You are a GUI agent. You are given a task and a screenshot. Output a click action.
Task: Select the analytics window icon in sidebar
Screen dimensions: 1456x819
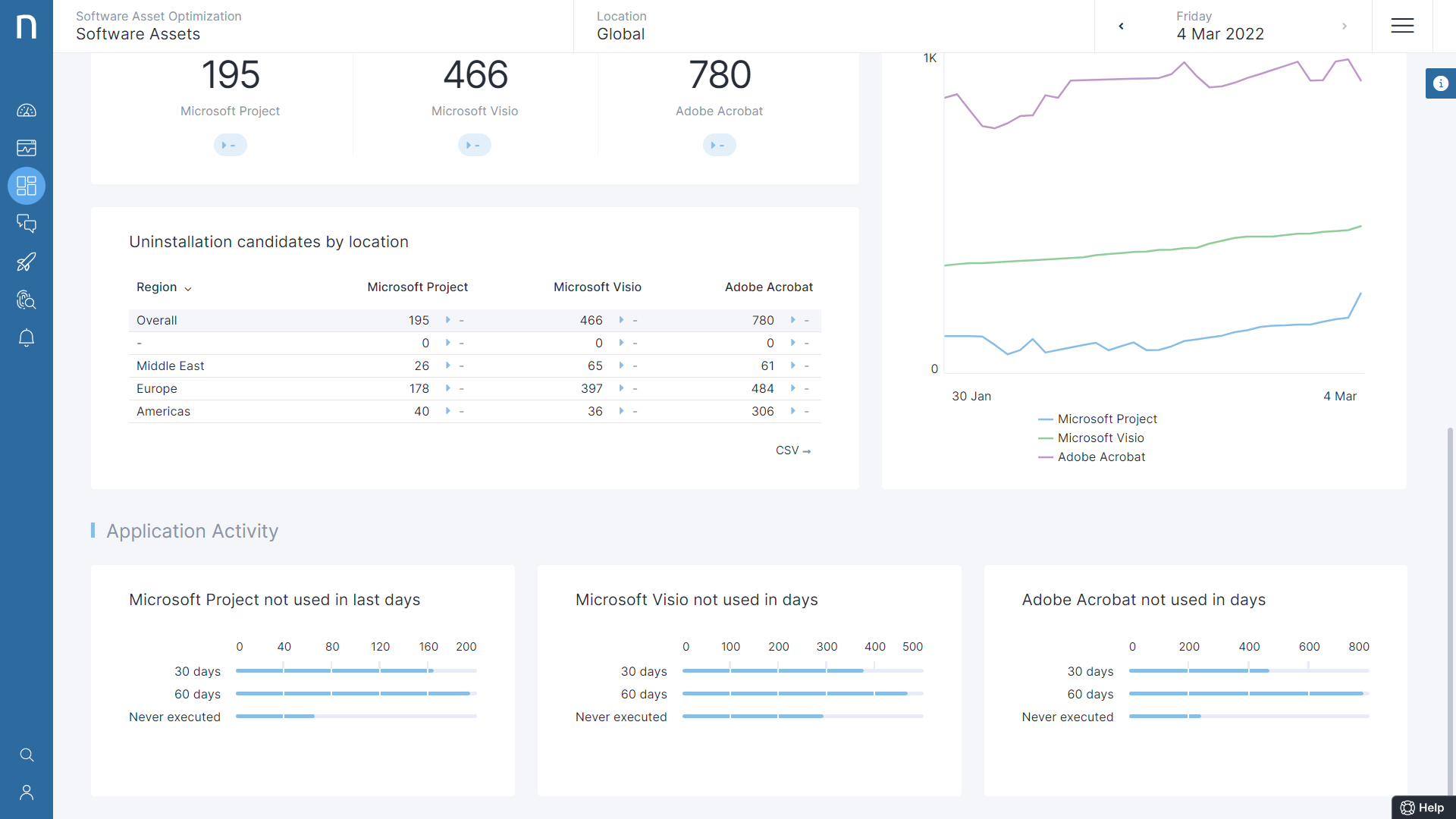point(27,148)
